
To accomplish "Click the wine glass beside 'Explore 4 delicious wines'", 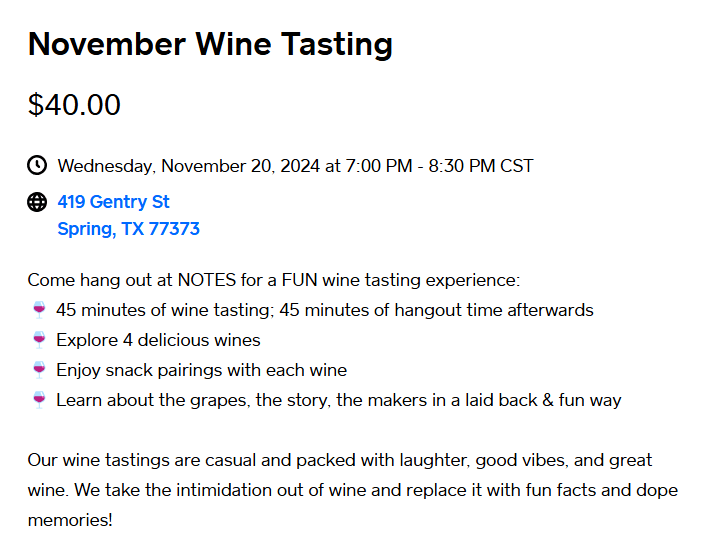I will 39,340.
